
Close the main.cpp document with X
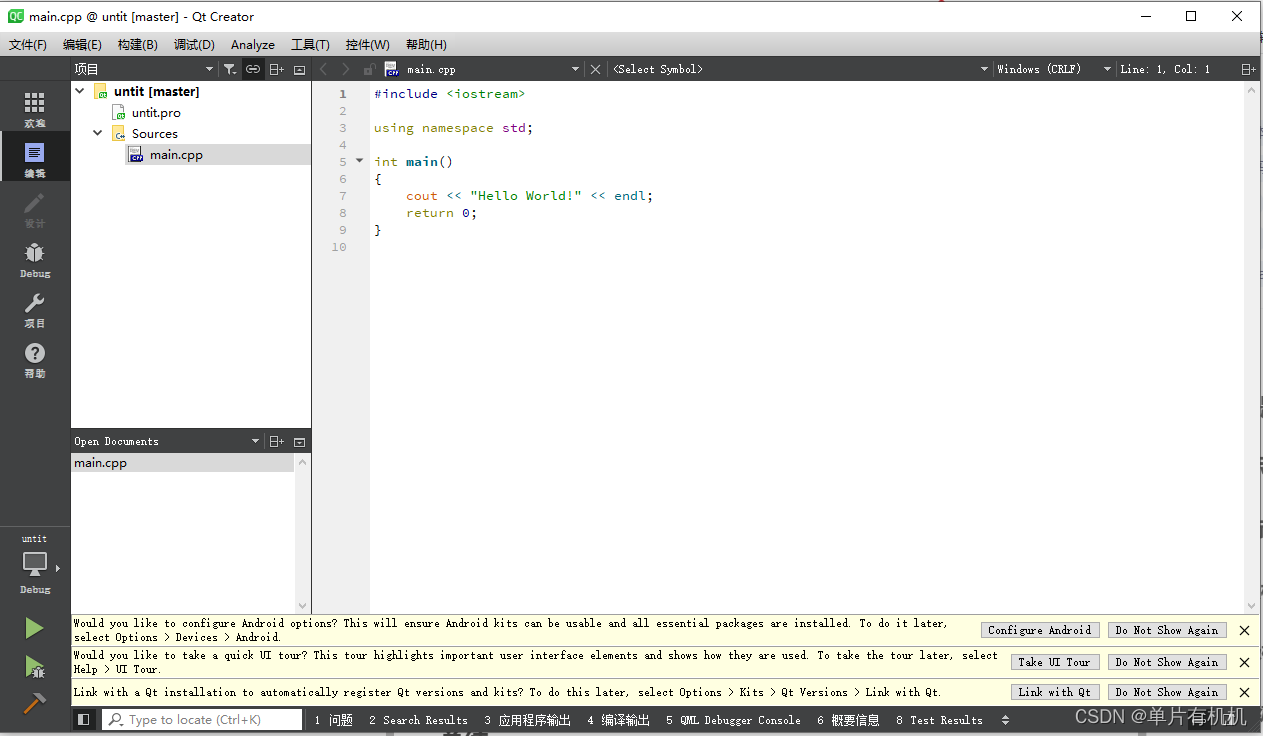point(595,69)
